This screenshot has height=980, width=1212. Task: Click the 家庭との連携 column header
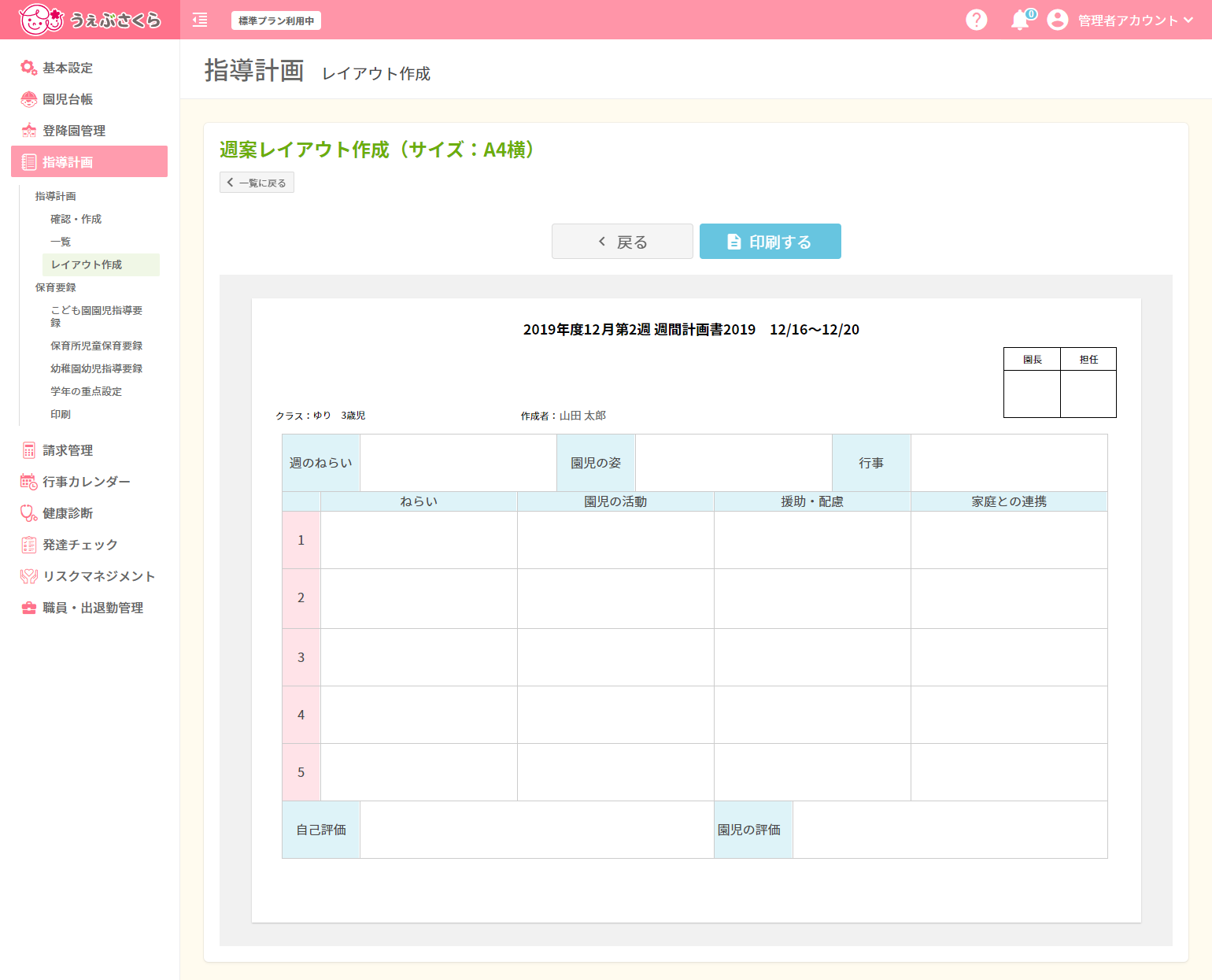1009,501
